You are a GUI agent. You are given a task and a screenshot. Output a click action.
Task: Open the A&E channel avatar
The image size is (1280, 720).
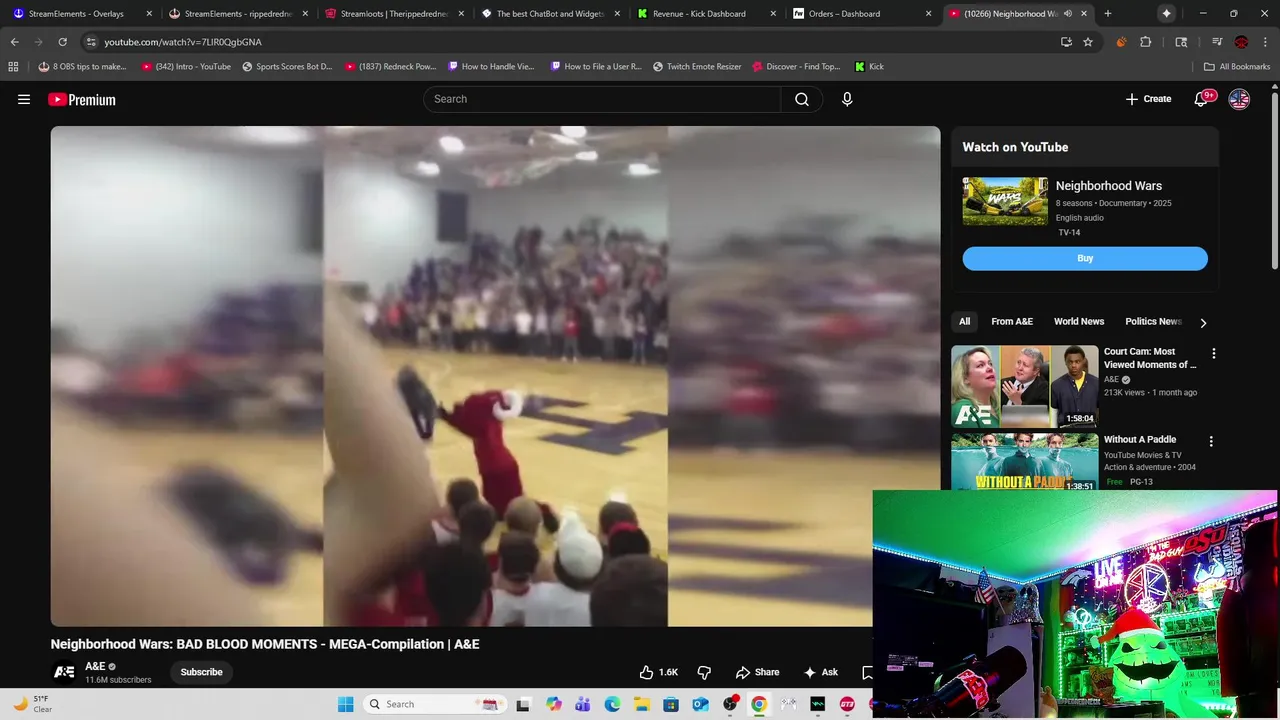coord(64,672)
